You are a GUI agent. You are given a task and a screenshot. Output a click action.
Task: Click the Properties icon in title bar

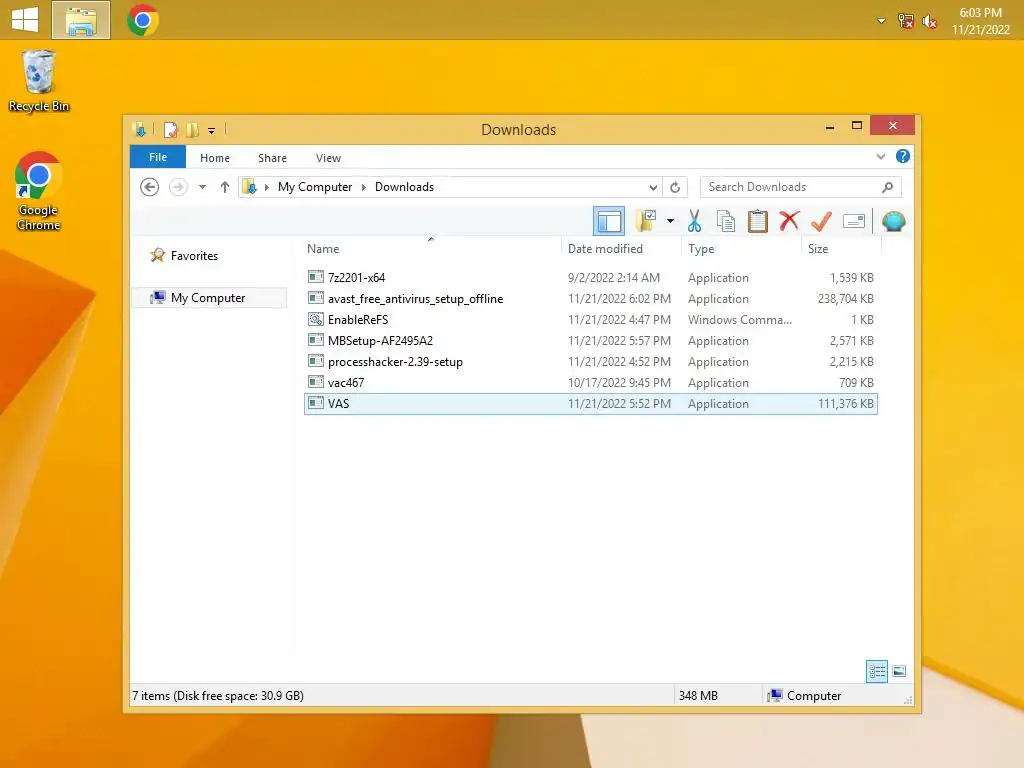[x=170, y=130]
